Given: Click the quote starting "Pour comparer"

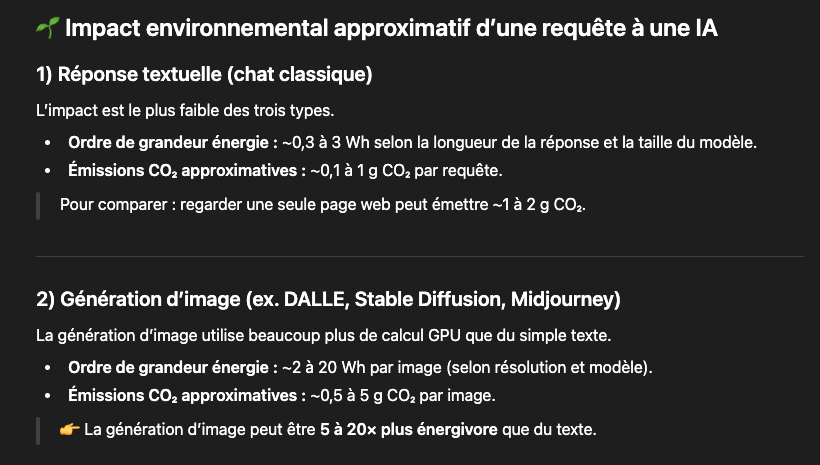Looking at the screenshot, I should [x=322, y=205].
